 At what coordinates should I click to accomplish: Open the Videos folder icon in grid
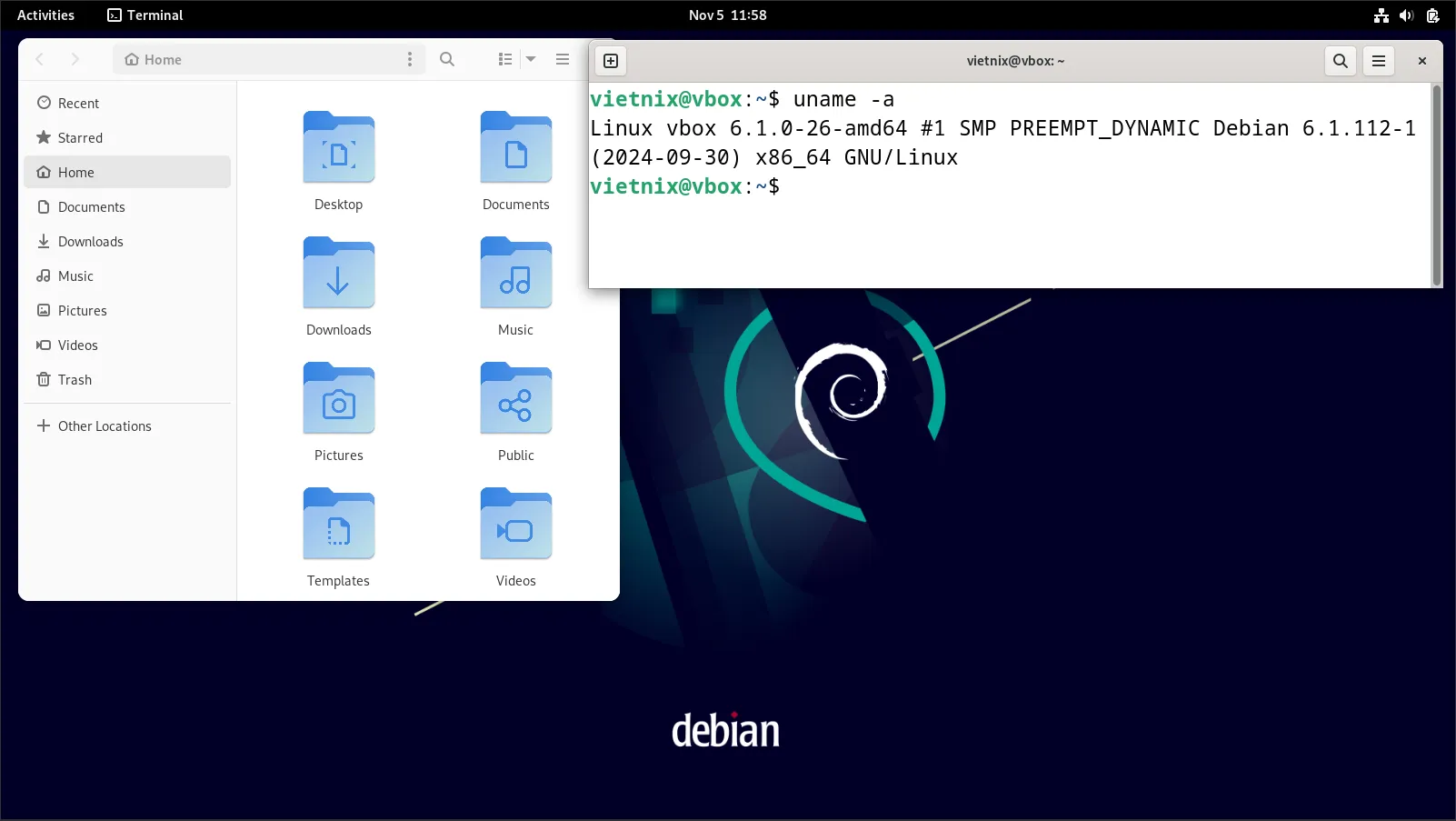[x=515, y=524]
